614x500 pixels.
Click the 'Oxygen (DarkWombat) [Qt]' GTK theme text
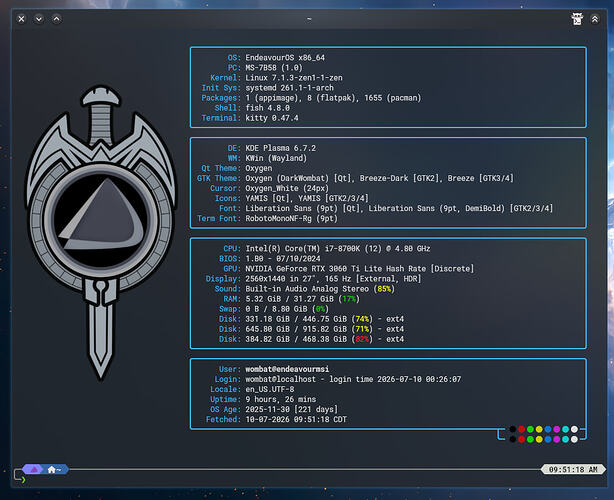click(298, 178)
